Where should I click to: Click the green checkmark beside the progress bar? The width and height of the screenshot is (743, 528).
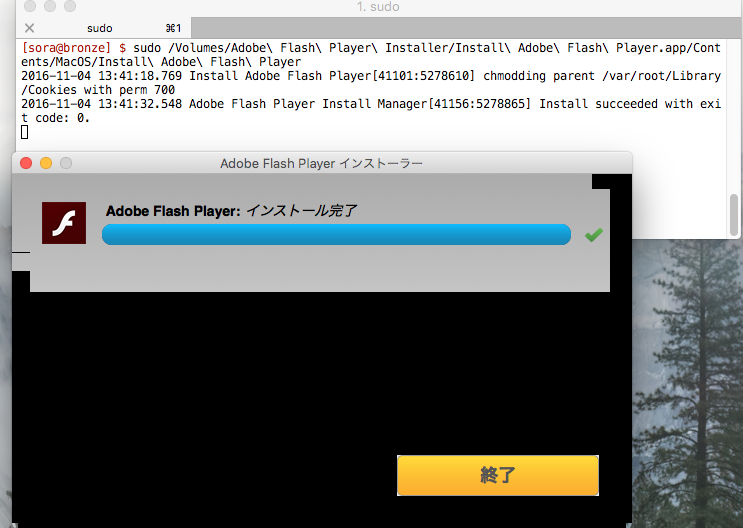pyautogui.click(x=594, y=234)
